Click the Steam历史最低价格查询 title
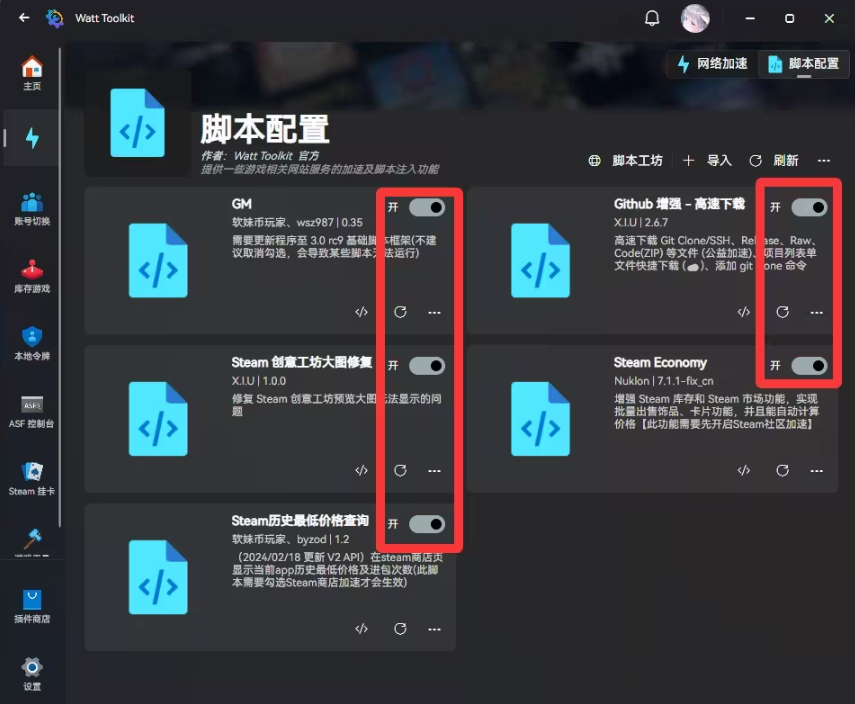 (300, 521)
